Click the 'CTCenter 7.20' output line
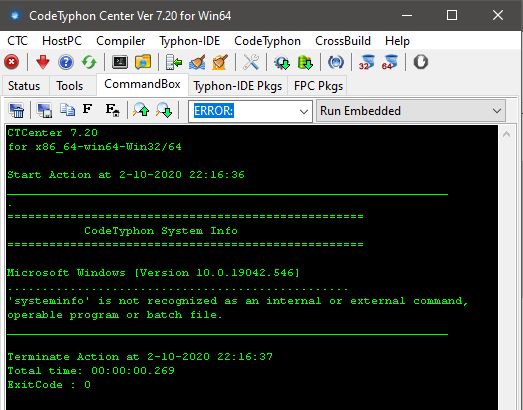523x410 pixels. (53, 133)
